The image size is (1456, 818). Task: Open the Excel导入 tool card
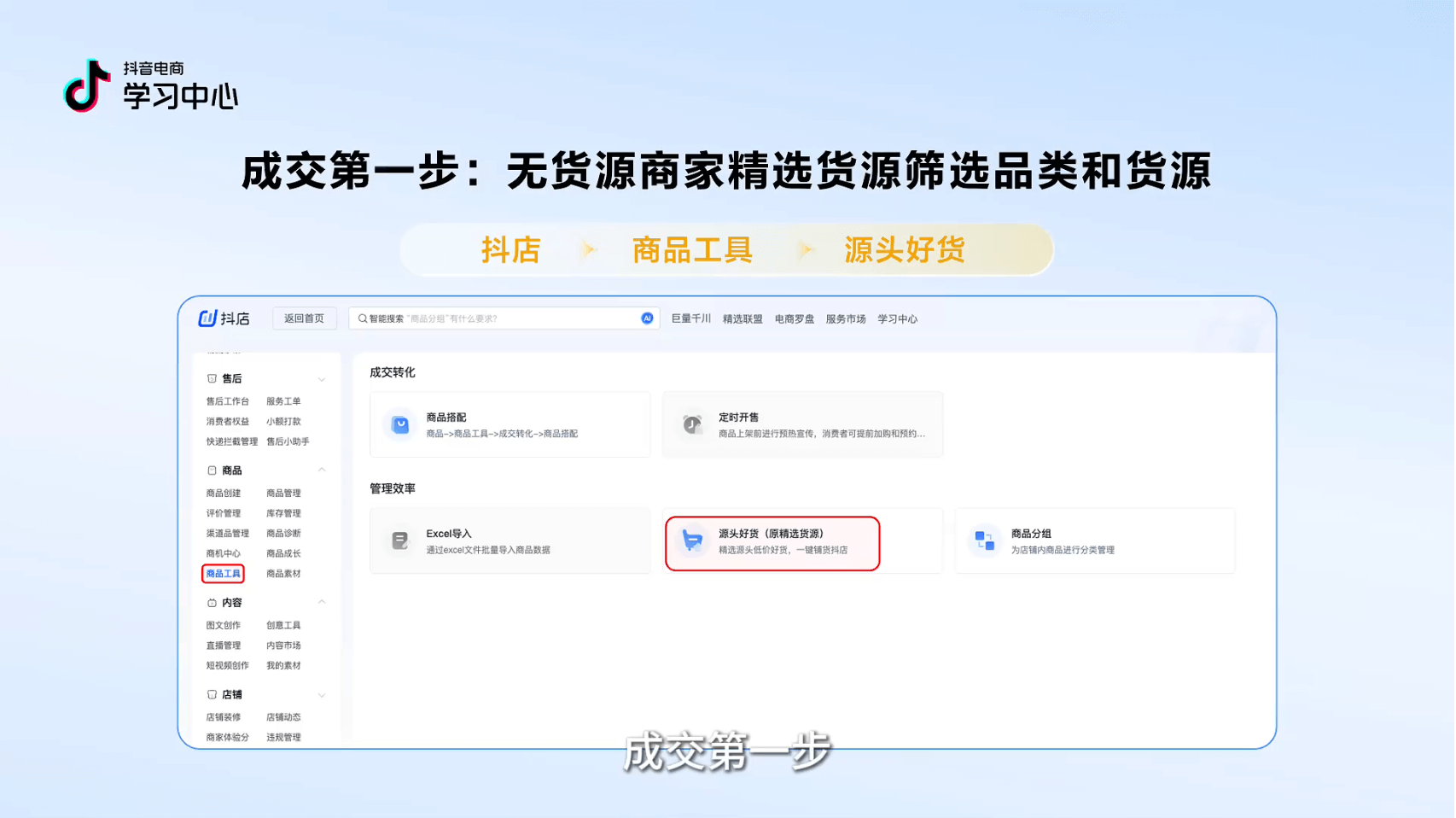pos(510,540)
